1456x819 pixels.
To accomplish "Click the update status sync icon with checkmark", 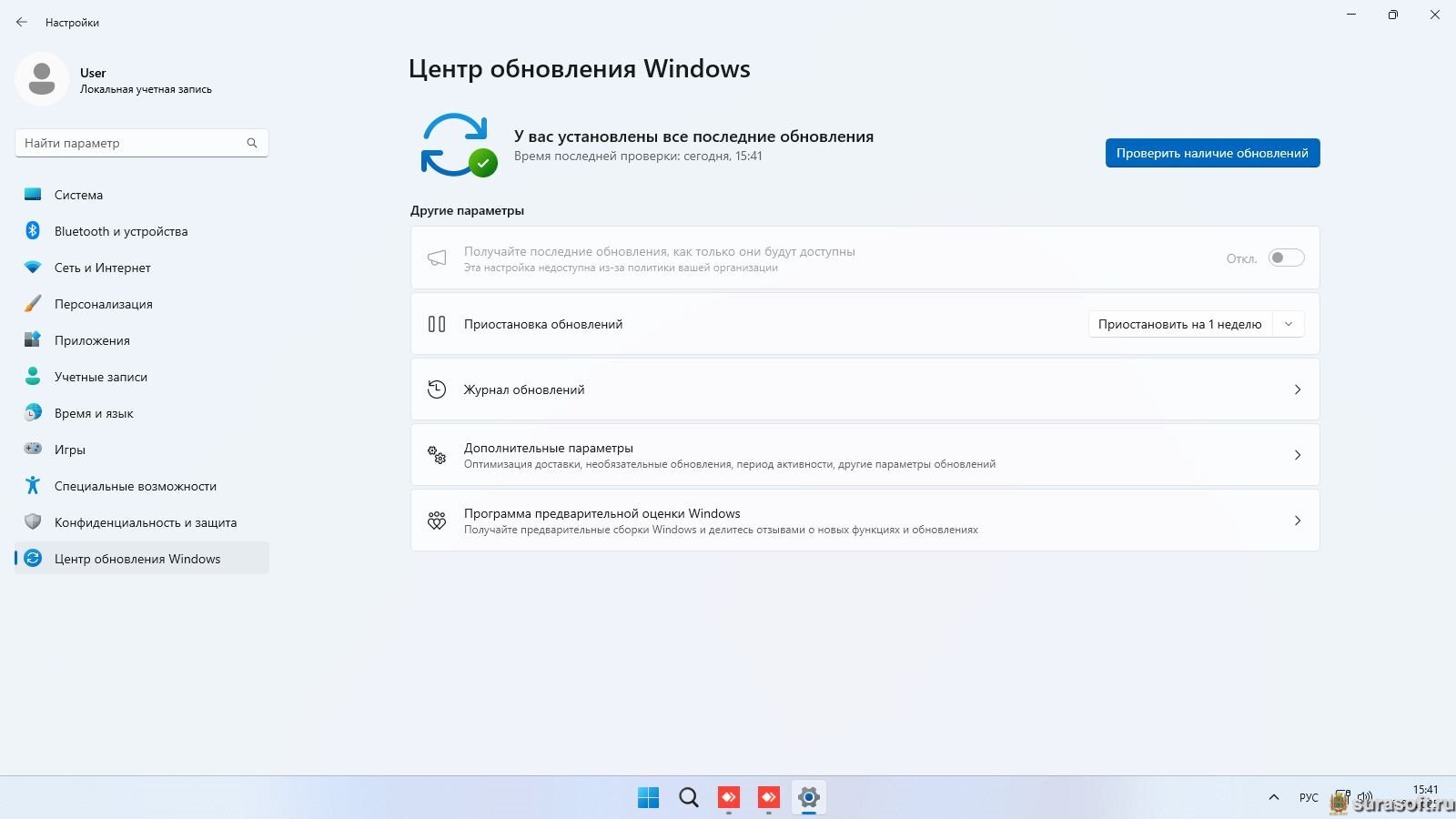I will point(459,145).
